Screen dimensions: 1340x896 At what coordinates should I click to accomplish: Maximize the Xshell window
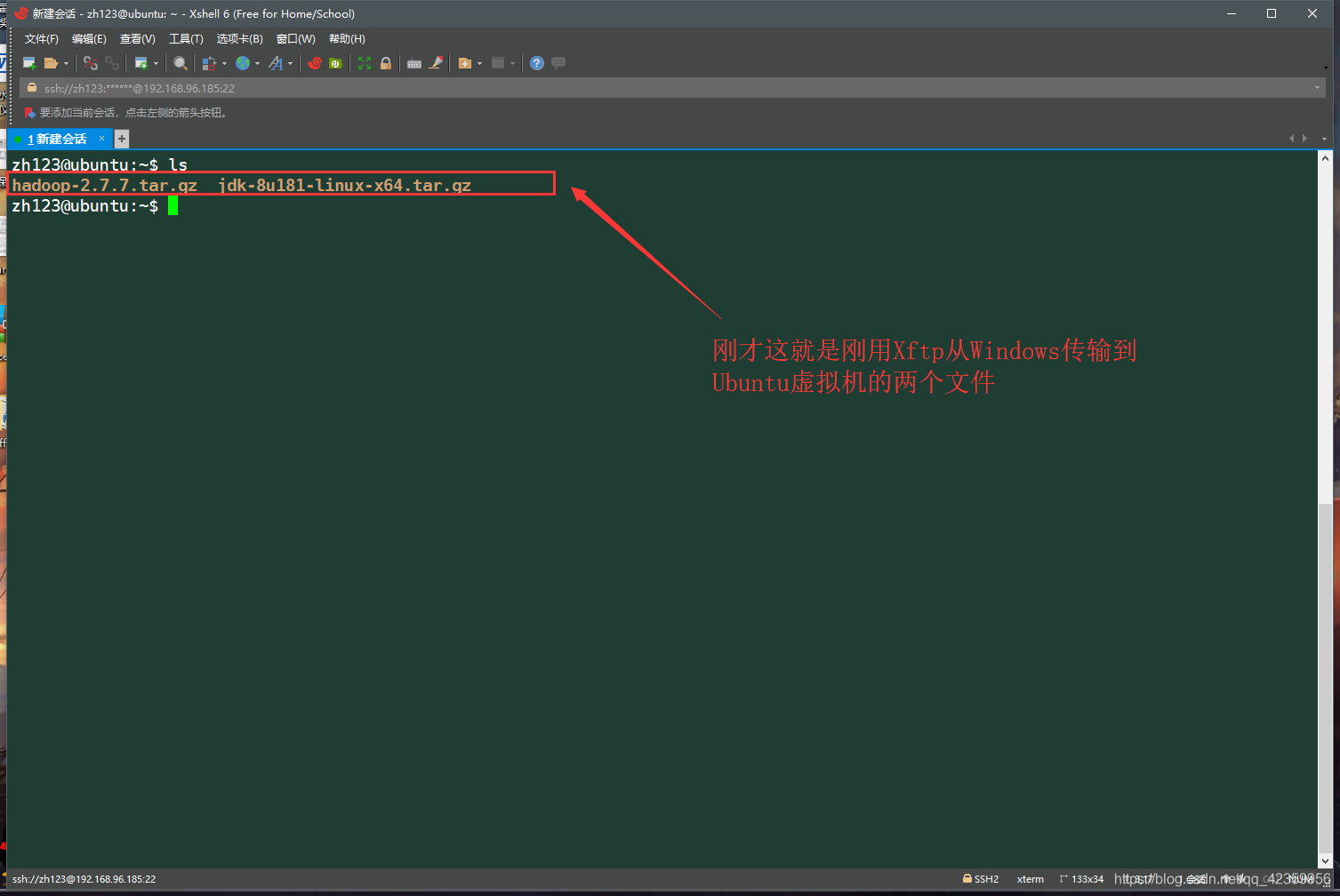pos(1272,13)
